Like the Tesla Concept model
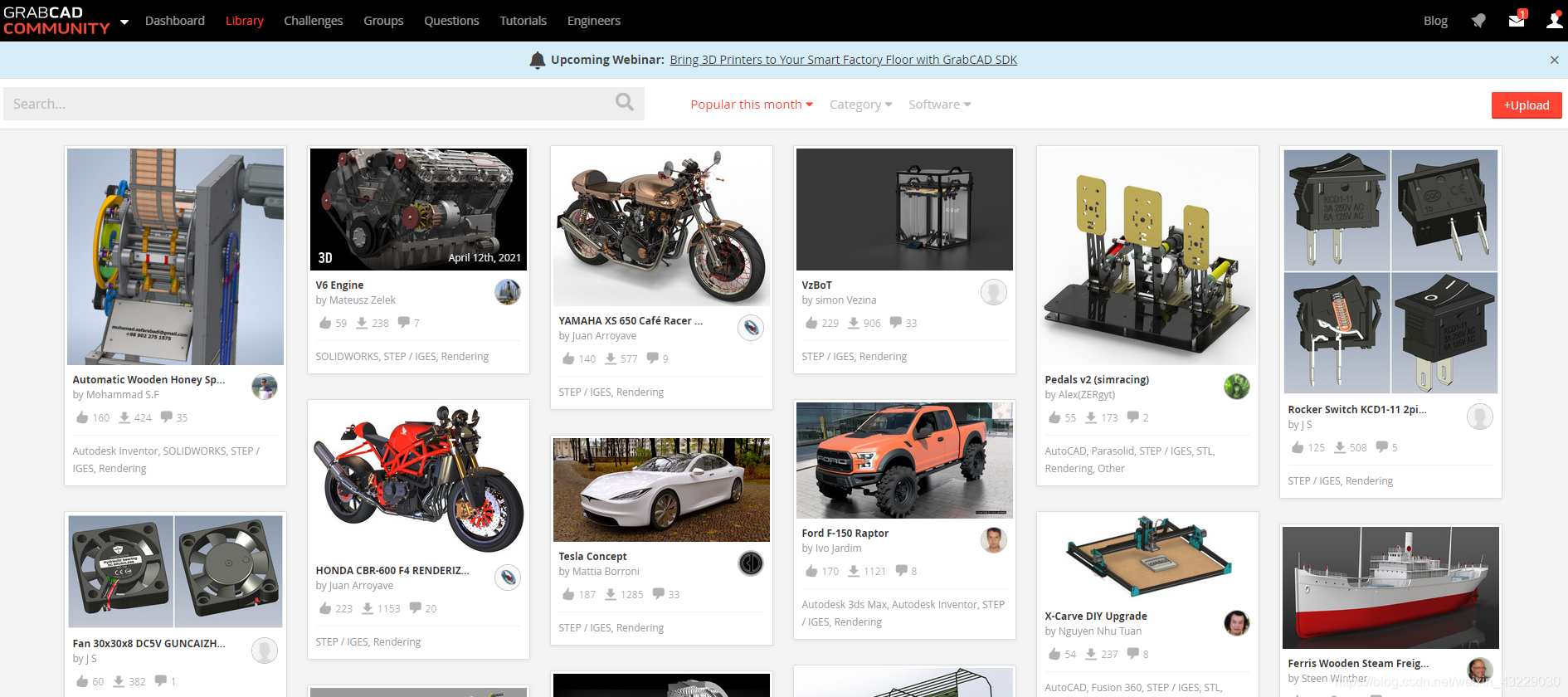 pos(568,593)
